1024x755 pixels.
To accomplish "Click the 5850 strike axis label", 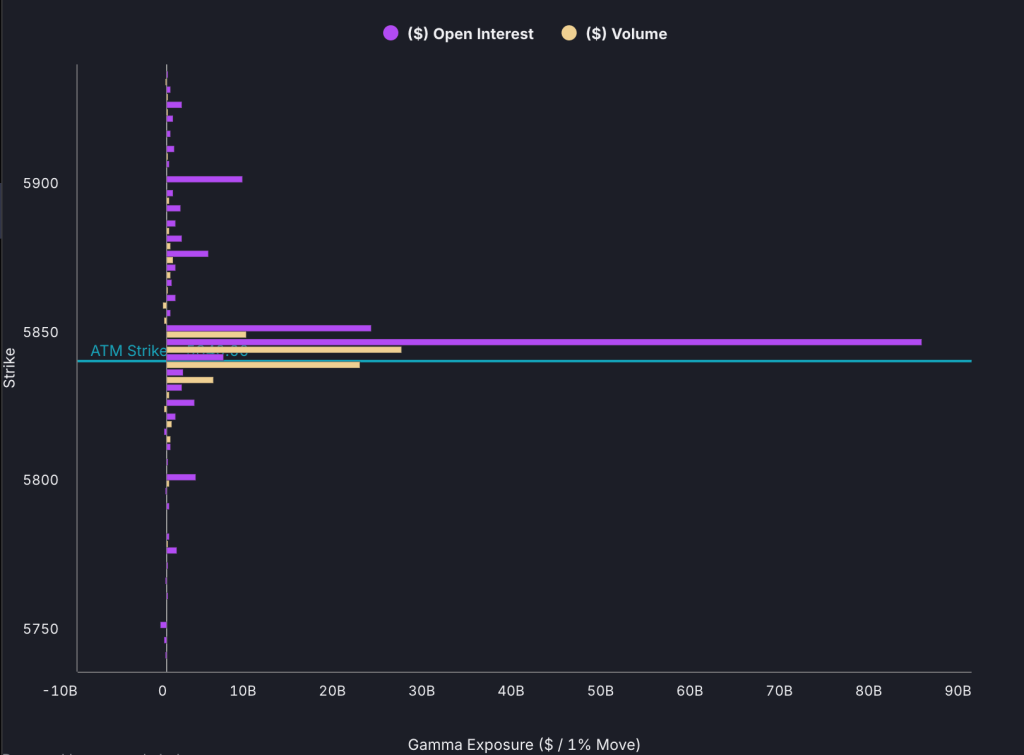I will tap(42, 332).
